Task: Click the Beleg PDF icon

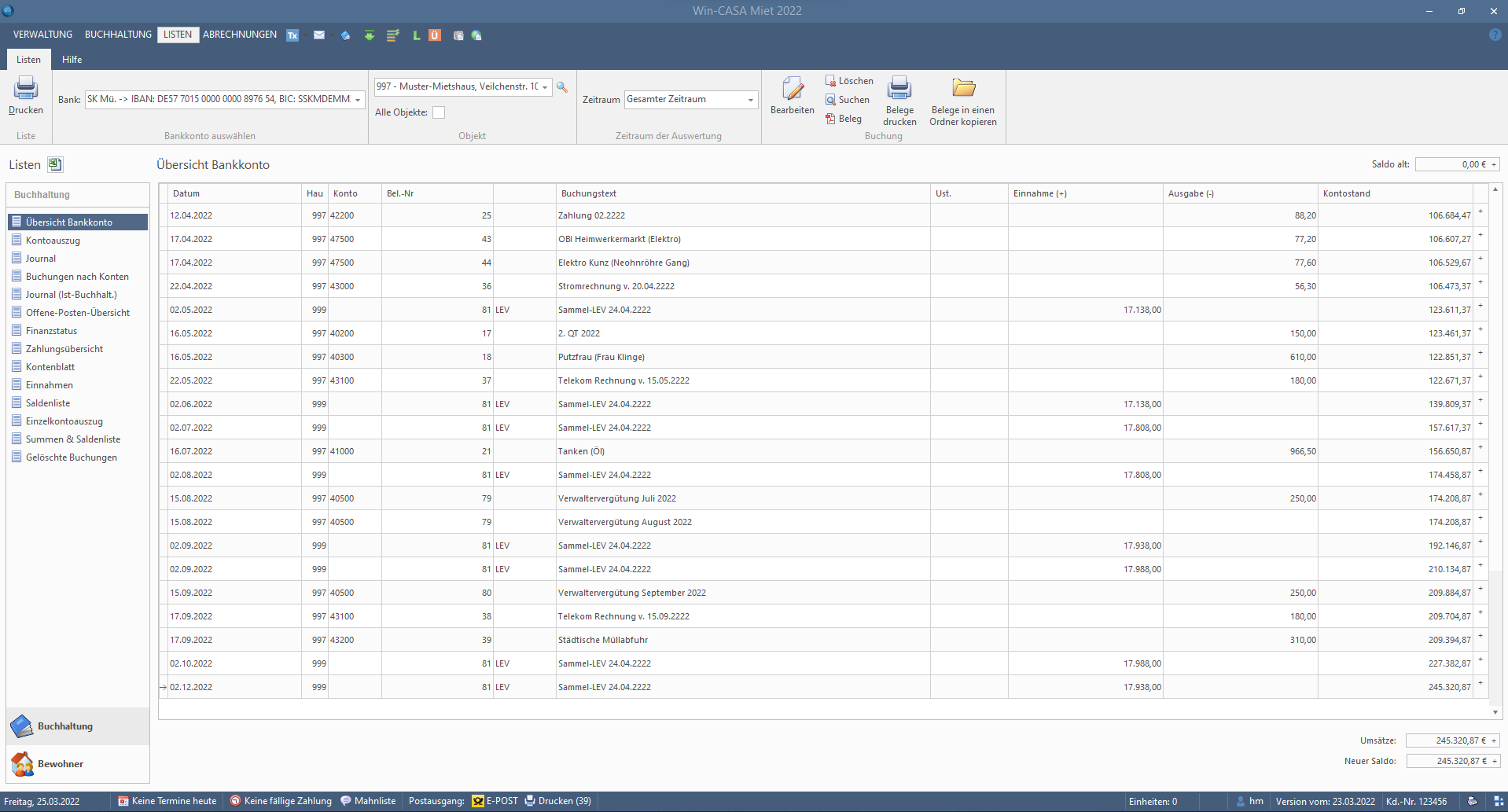Action: coord(830,119)
